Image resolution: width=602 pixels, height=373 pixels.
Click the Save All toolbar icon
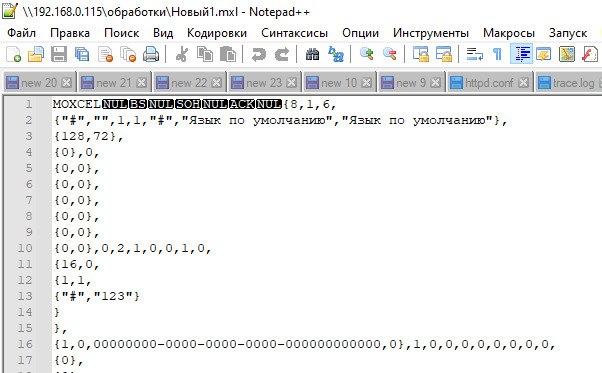(82, 54)
